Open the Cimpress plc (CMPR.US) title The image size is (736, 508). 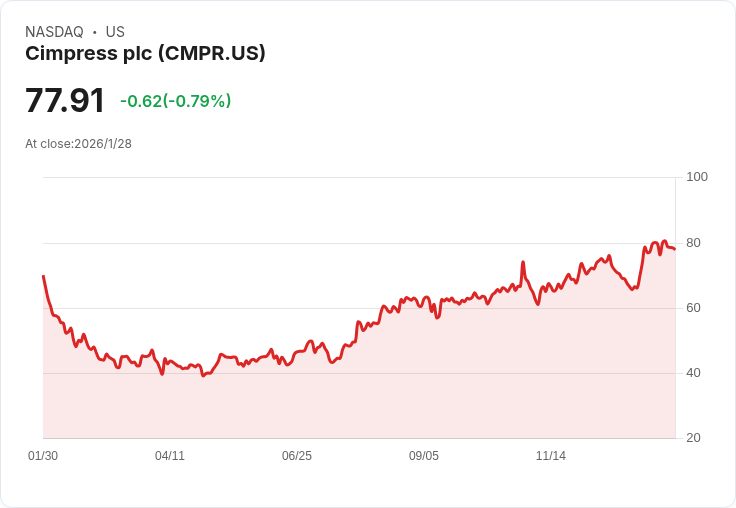pos(145,53)
